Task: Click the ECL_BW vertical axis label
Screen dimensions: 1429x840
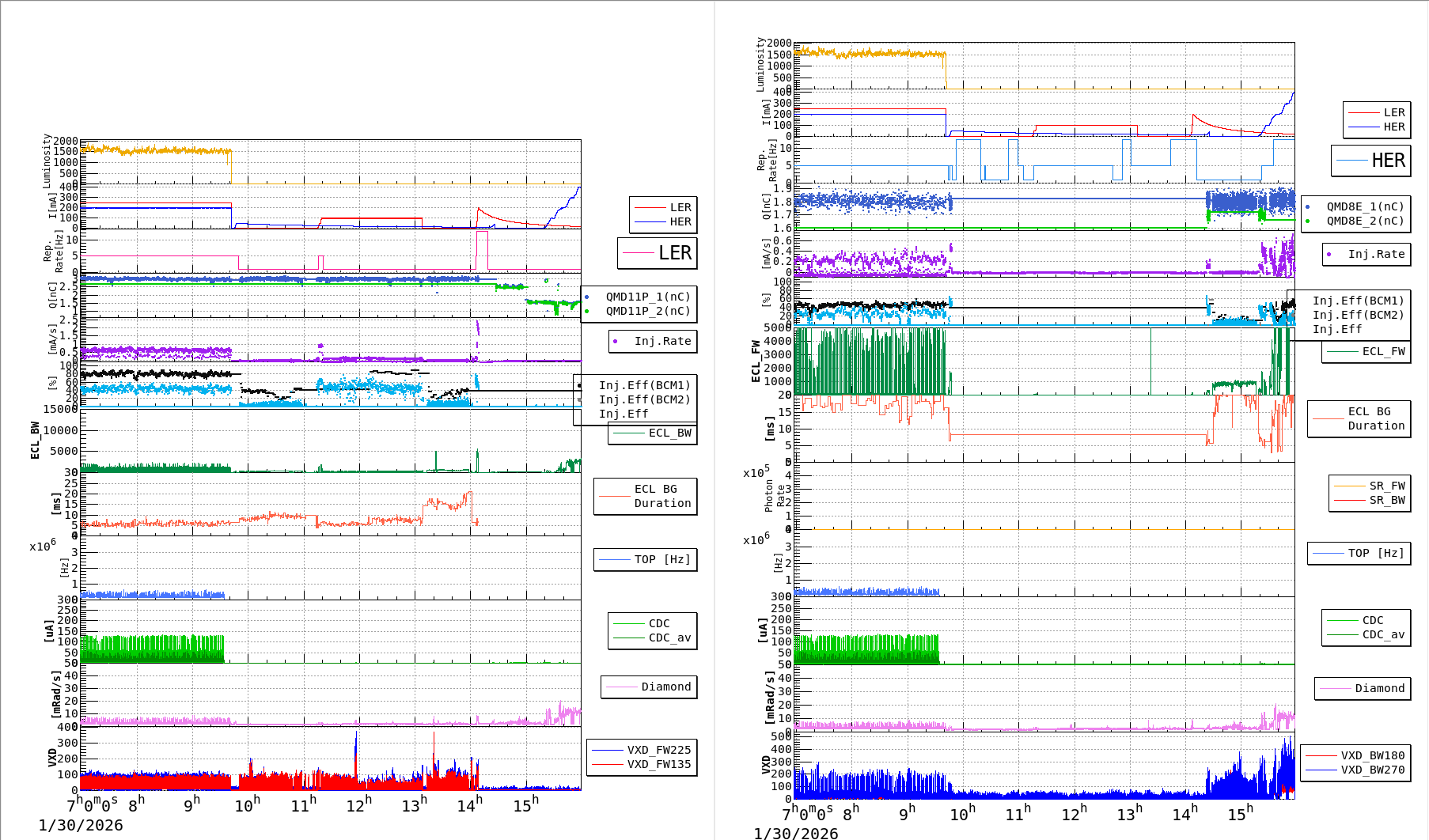Action: [x=35, y=440]
